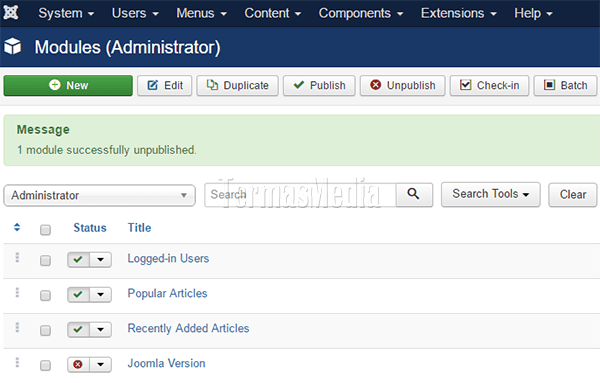Open status dropdown arrow for Logged-in Users
600x383 pixels.
[101, 259]
